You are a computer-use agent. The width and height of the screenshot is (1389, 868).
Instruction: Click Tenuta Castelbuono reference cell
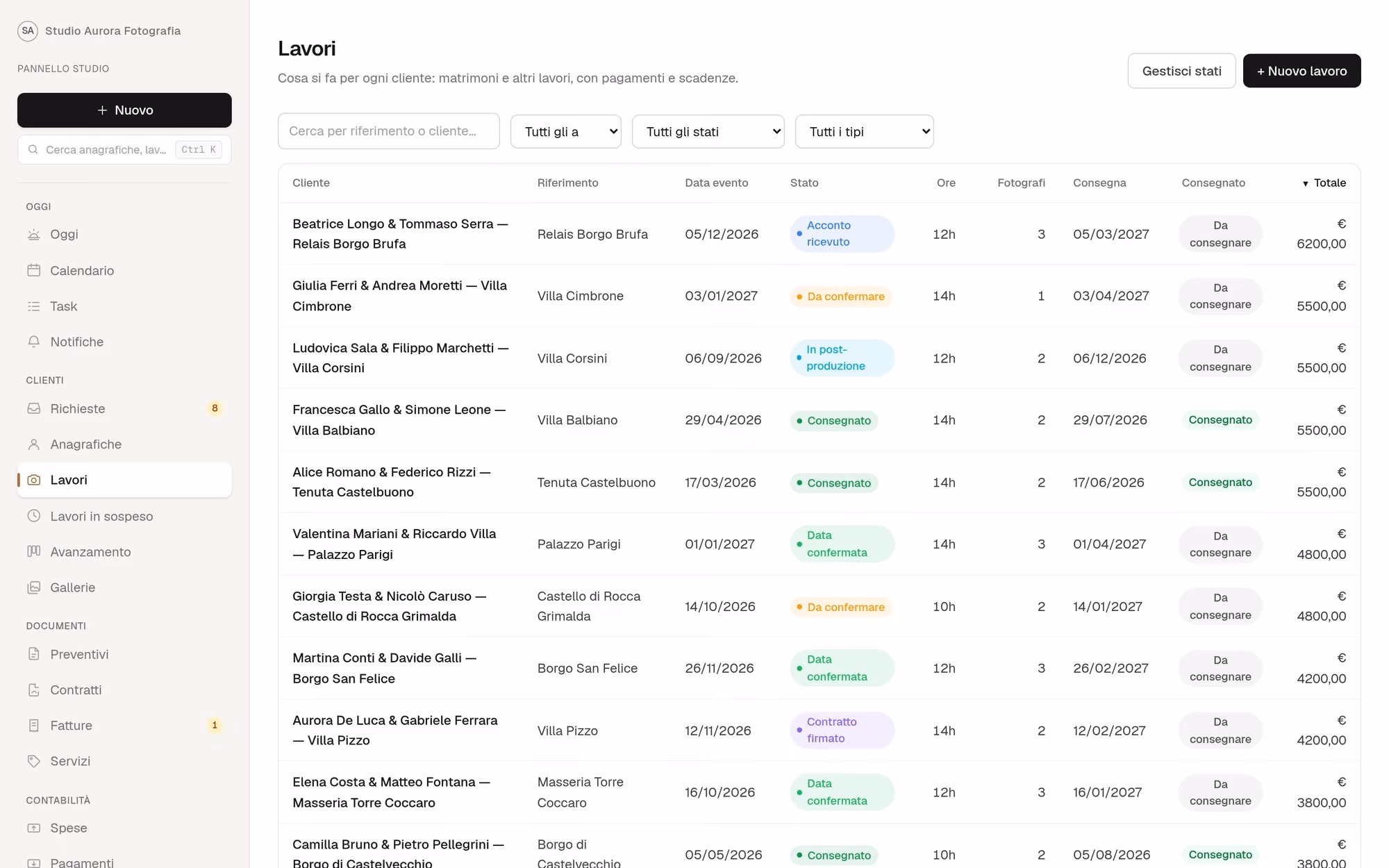(596, 483)
